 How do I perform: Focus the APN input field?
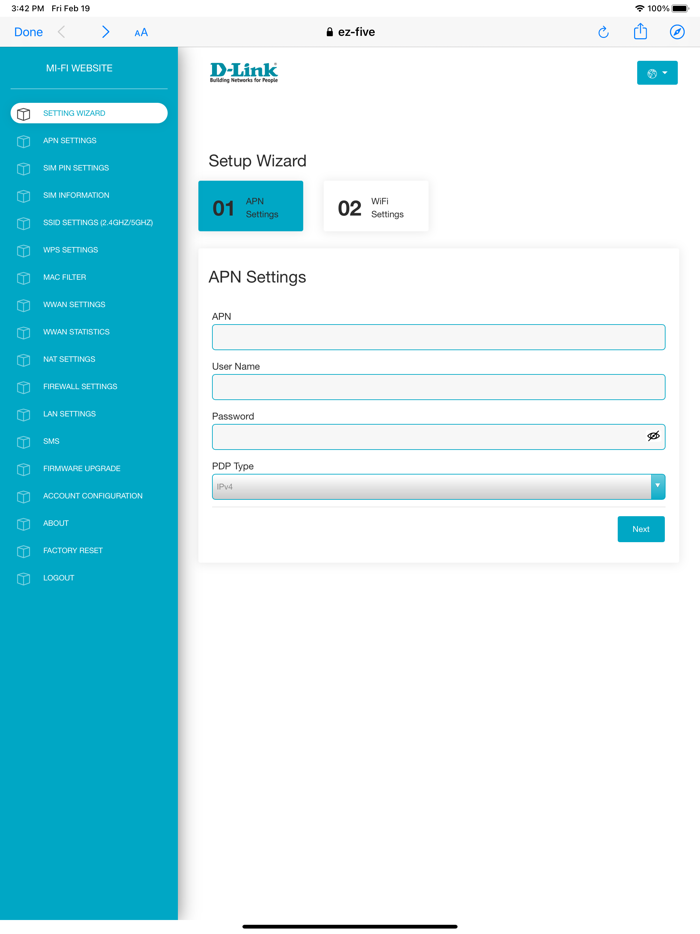(438, 337)
